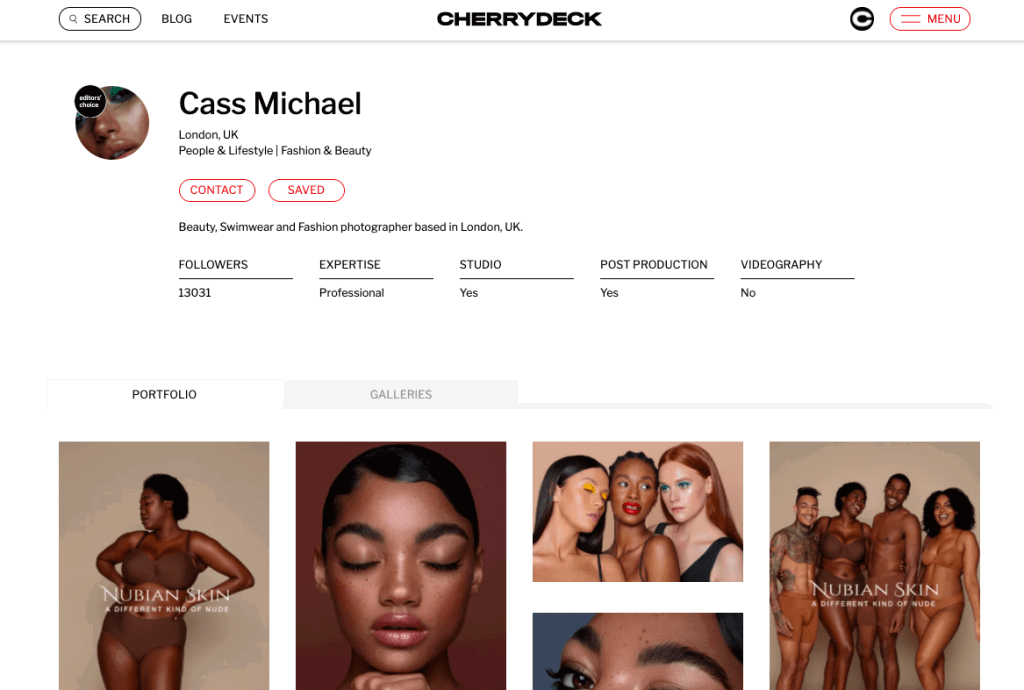This screenshot has height=690, width=1024.
Task: Click the CHERRYDECK logo
Action: 519,19
